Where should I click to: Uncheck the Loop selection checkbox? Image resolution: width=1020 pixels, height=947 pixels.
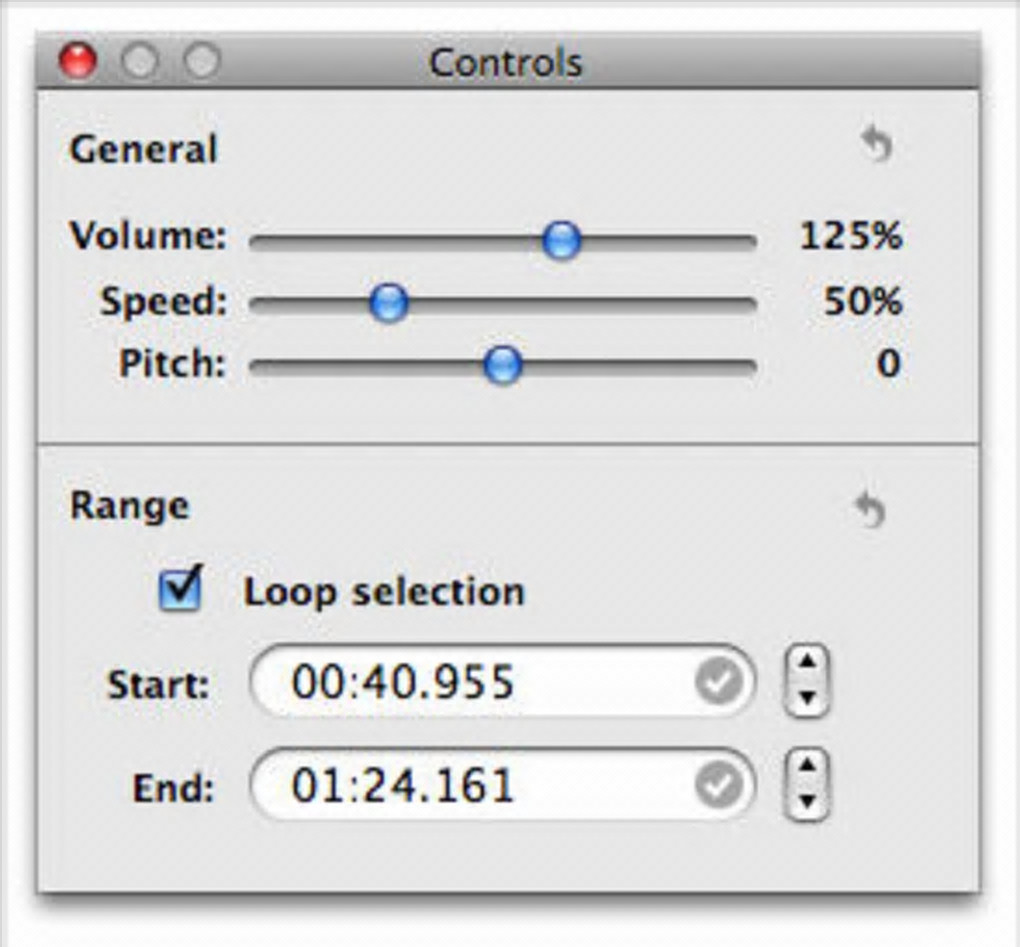(x=181, y=590)
